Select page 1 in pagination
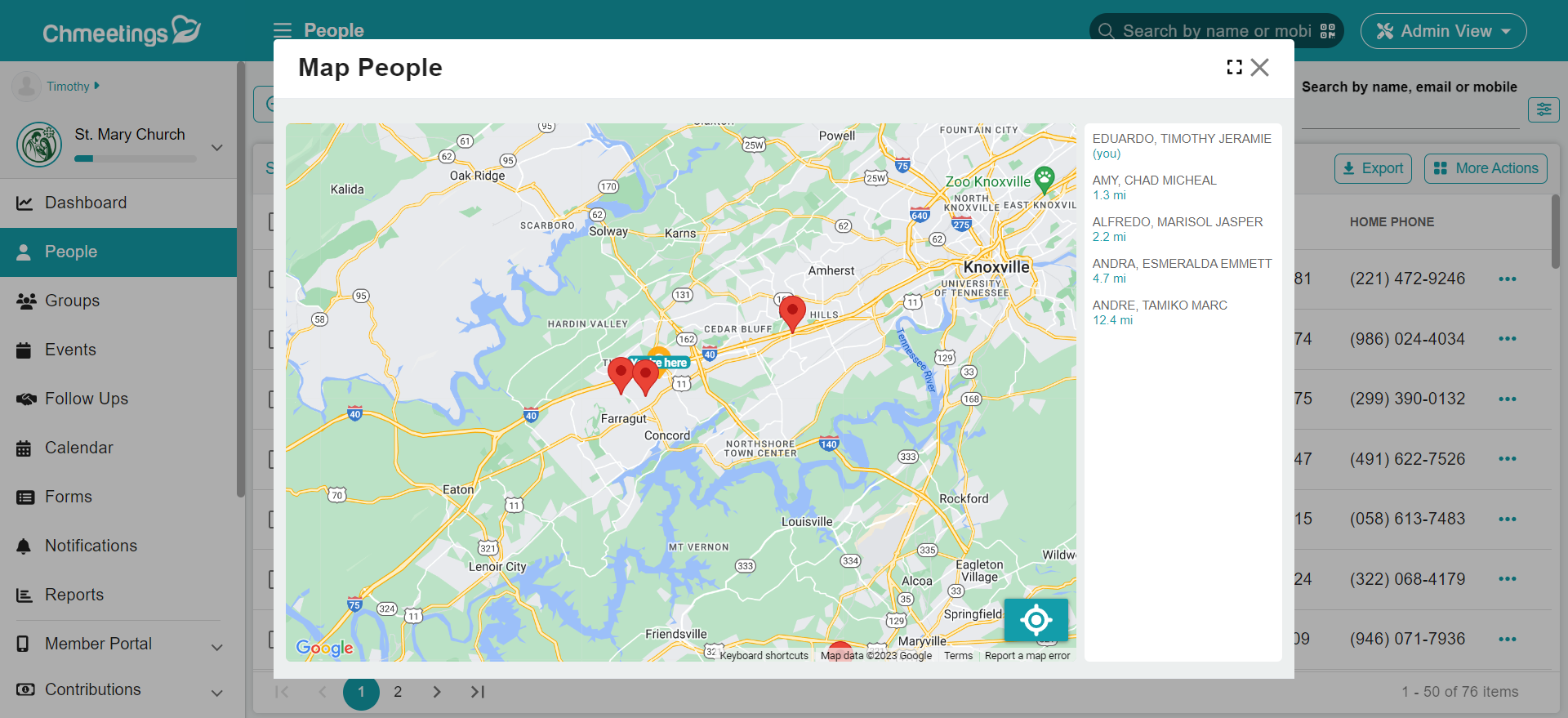The height and width of the screenshot is (718, 1568). 361,692
